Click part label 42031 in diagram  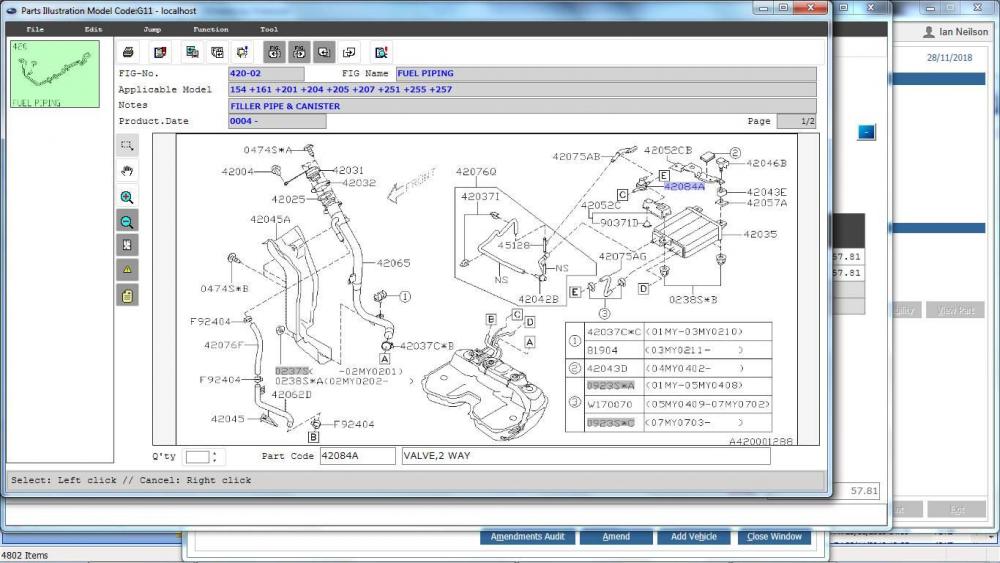point(348,170)
